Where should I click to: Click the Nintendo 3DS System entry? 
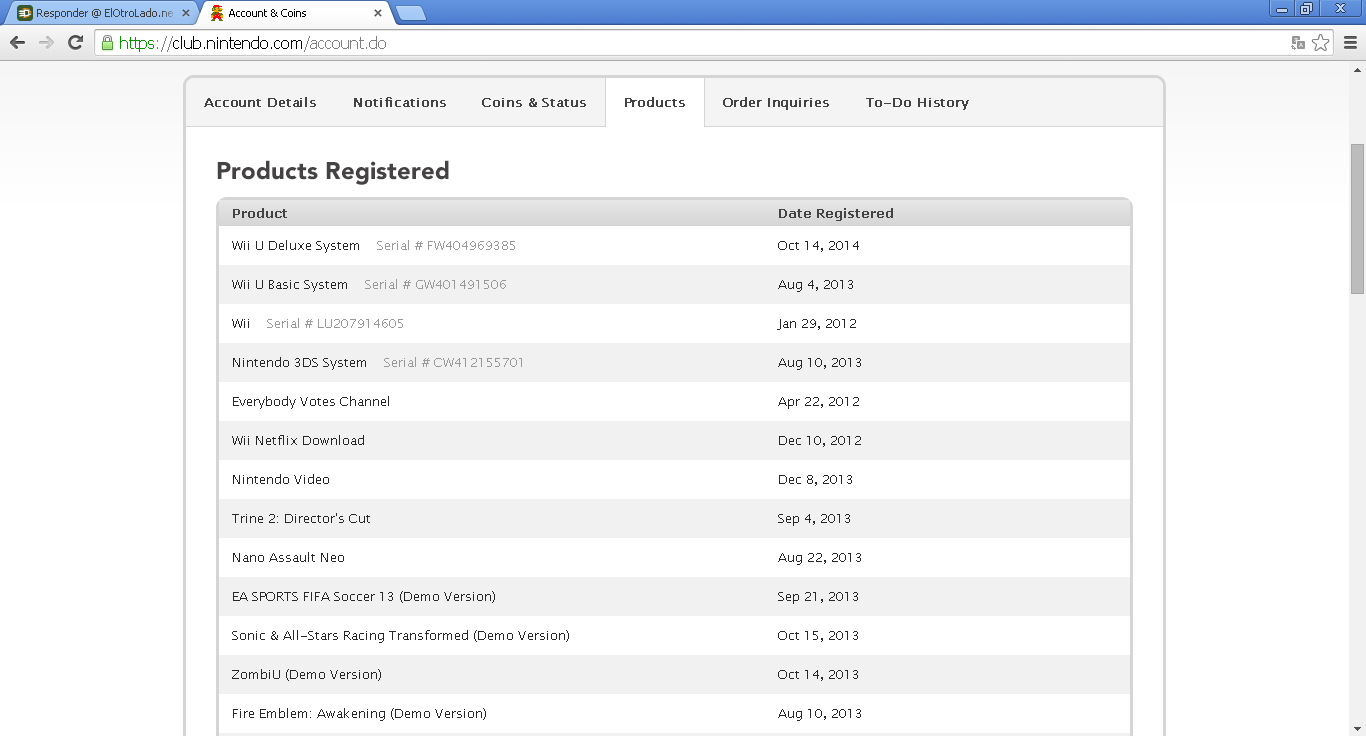(x=299, y=362)
